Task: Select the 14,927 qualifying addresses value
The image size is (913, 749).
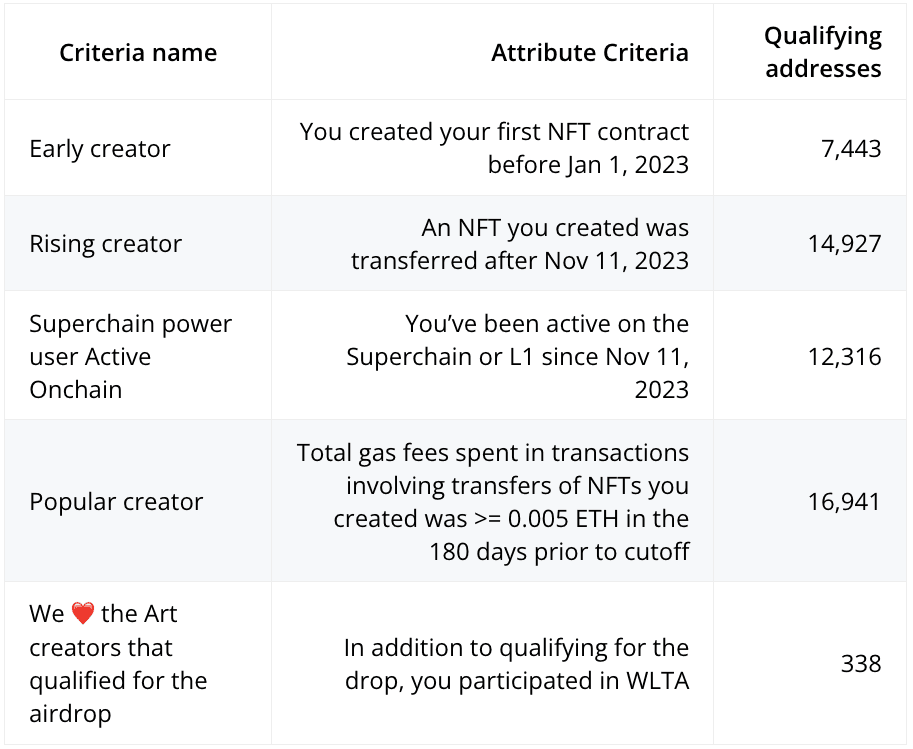Action: (845, 243)
